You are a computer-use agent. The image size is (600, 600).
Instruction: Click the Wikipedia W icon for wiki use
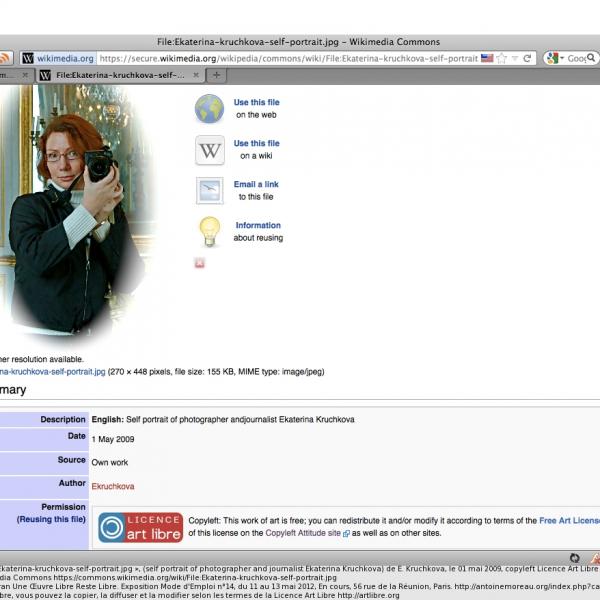click(x=210, y=150)
